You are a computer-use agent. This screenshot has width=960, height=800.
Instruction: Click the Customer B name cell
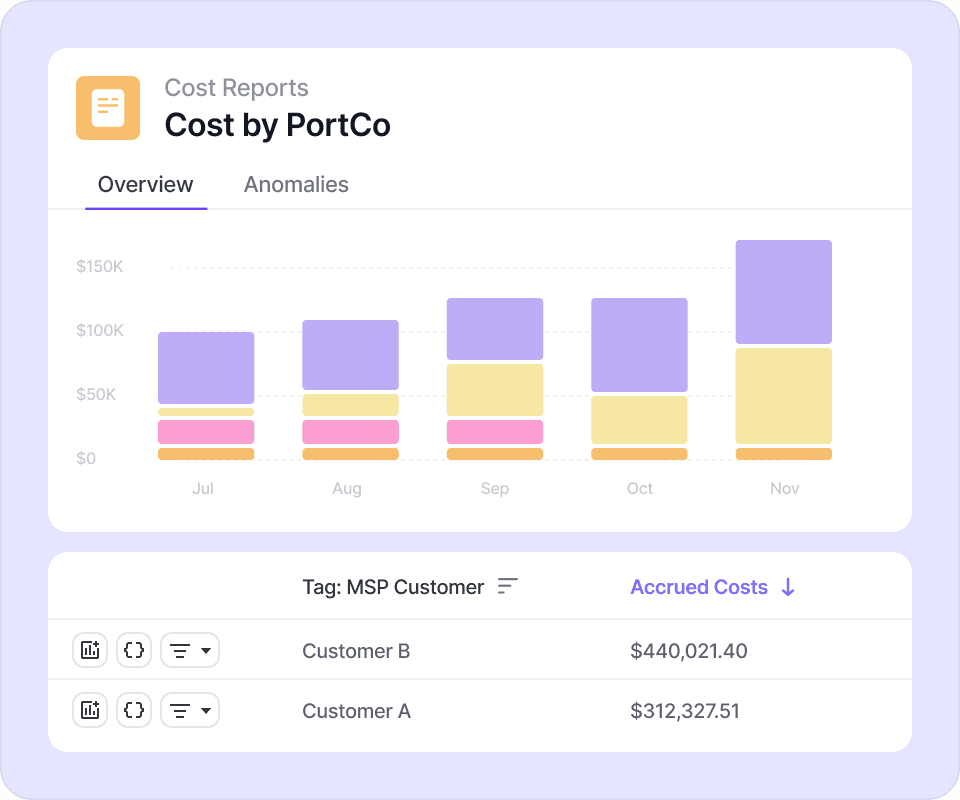(x=356, y=651)
